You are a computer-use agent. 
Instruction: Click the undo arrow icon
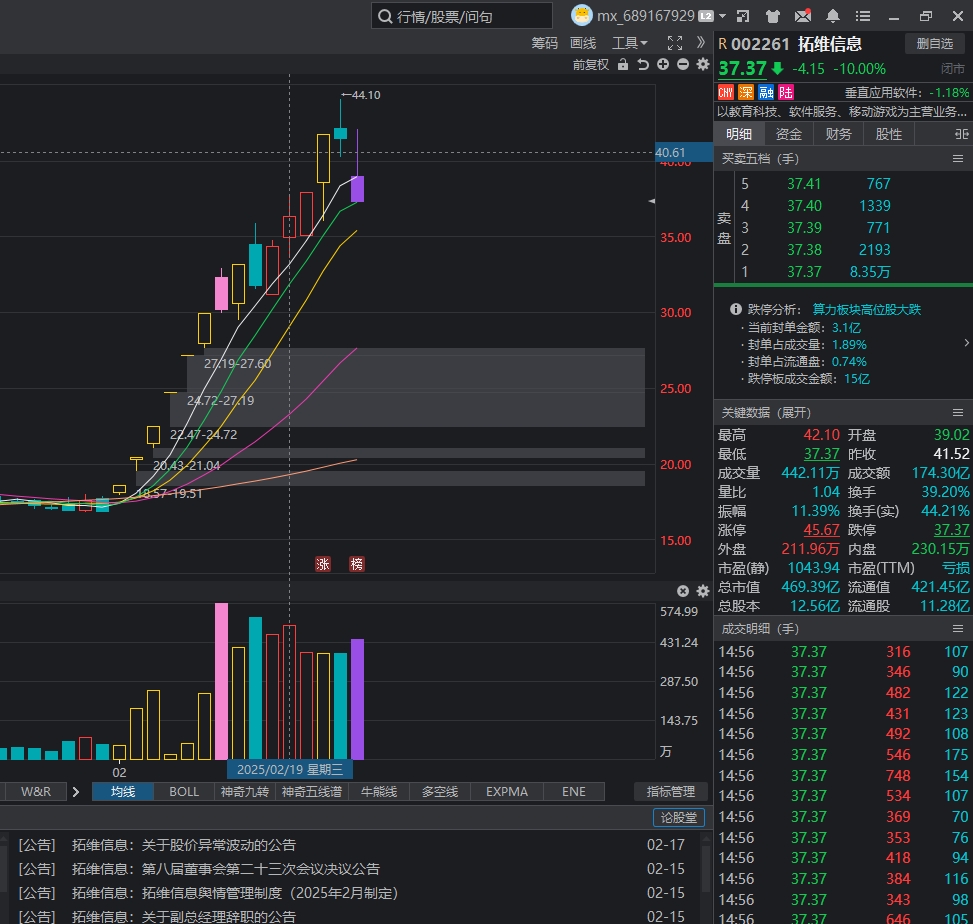coord(643,65)
